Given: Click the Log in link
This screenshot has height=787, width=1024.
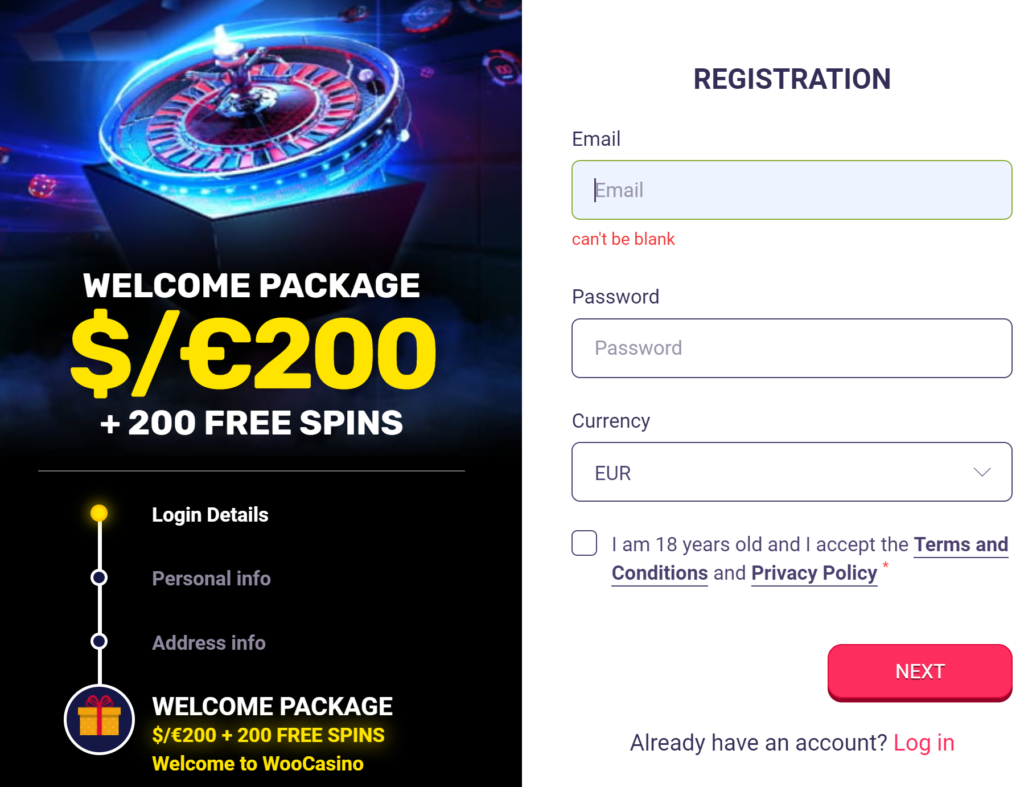Looking at the screenshot, I should [923, 743].
